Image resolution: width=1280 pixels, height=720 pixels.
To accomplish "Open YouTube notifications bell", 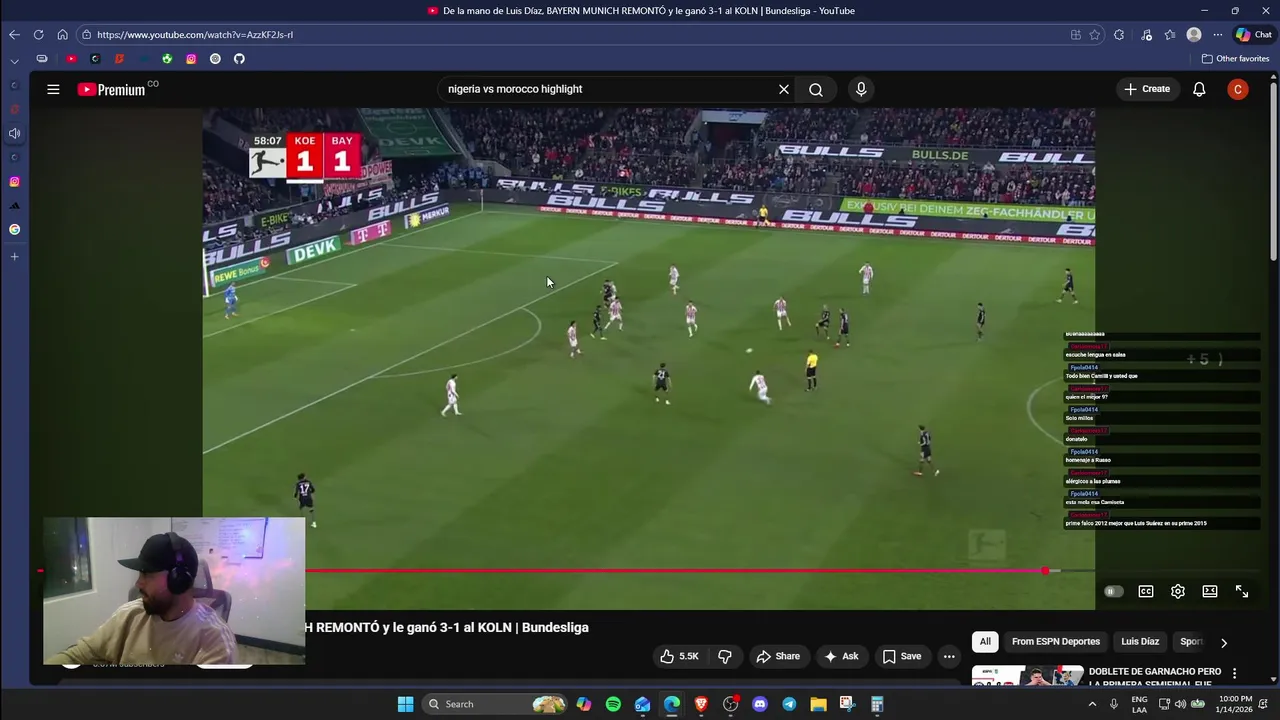I will 1199,89.
